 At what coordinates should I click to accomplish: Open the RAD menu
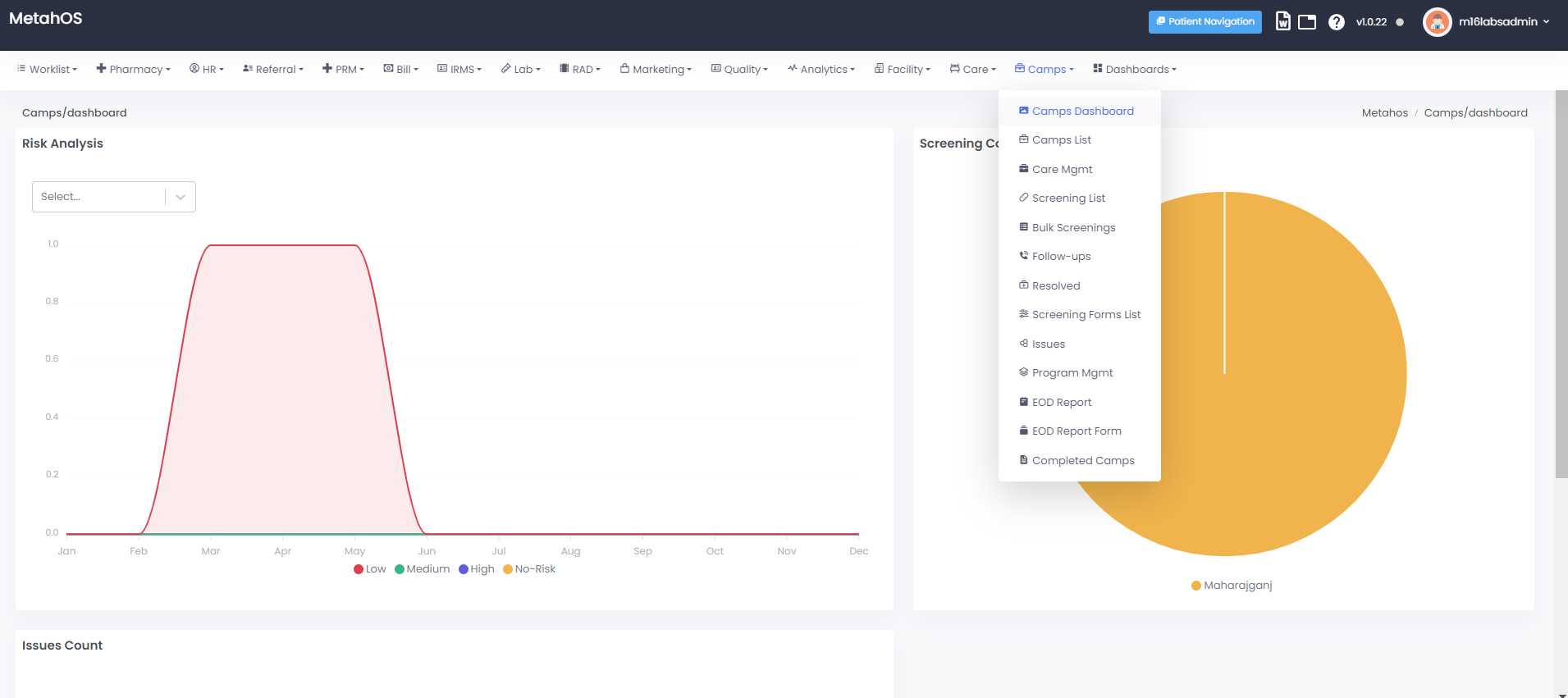pos(580,69)
